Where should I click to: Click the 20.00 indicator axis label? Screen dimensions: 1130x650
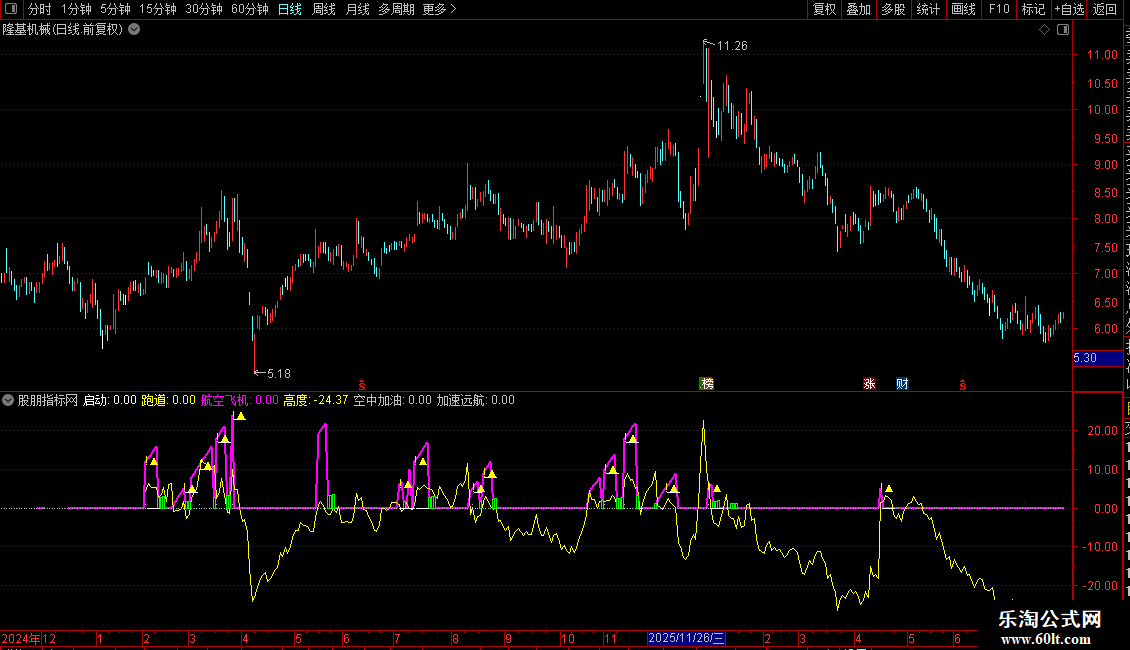tap(1102, 431)
